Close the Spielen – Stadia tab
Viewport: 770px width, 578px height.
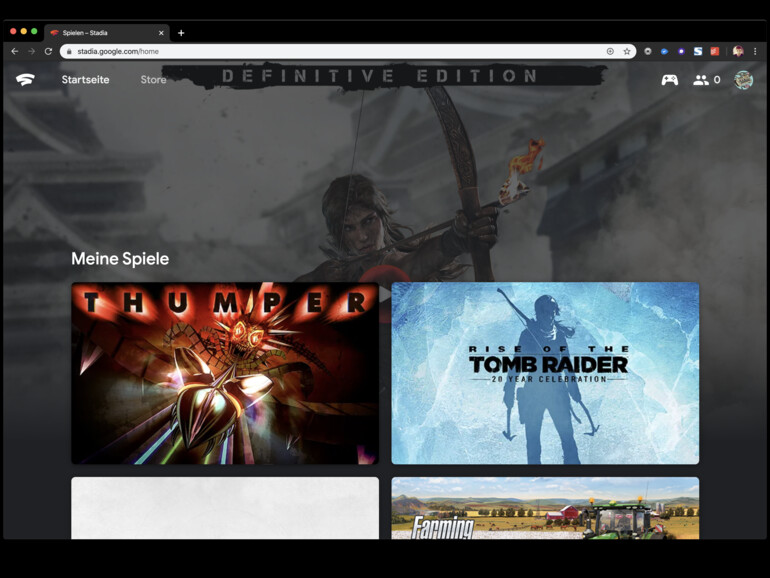(x=161, y=33)
